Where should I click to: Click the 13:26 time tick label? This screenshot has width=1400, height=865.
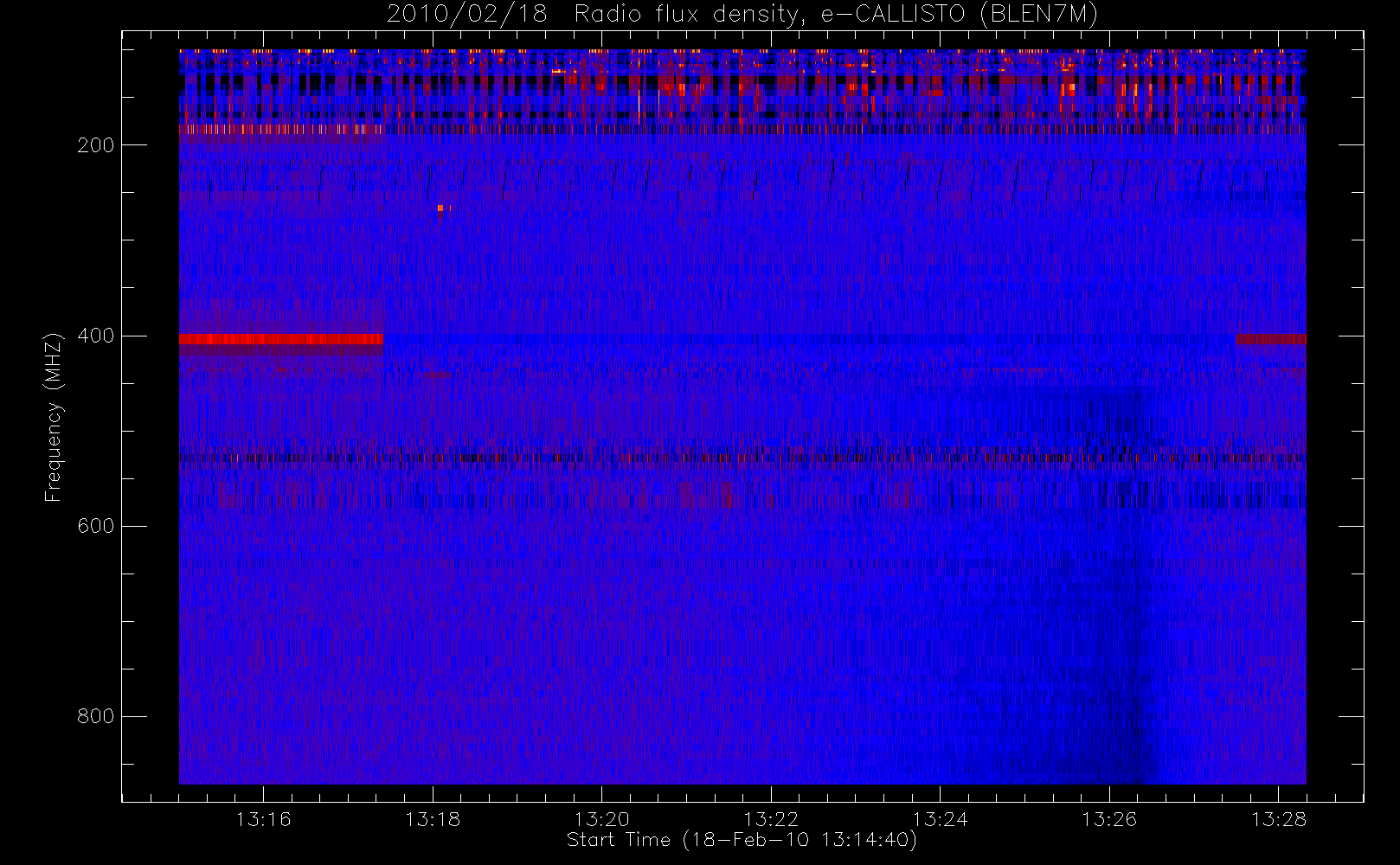tap(1109, 819)
